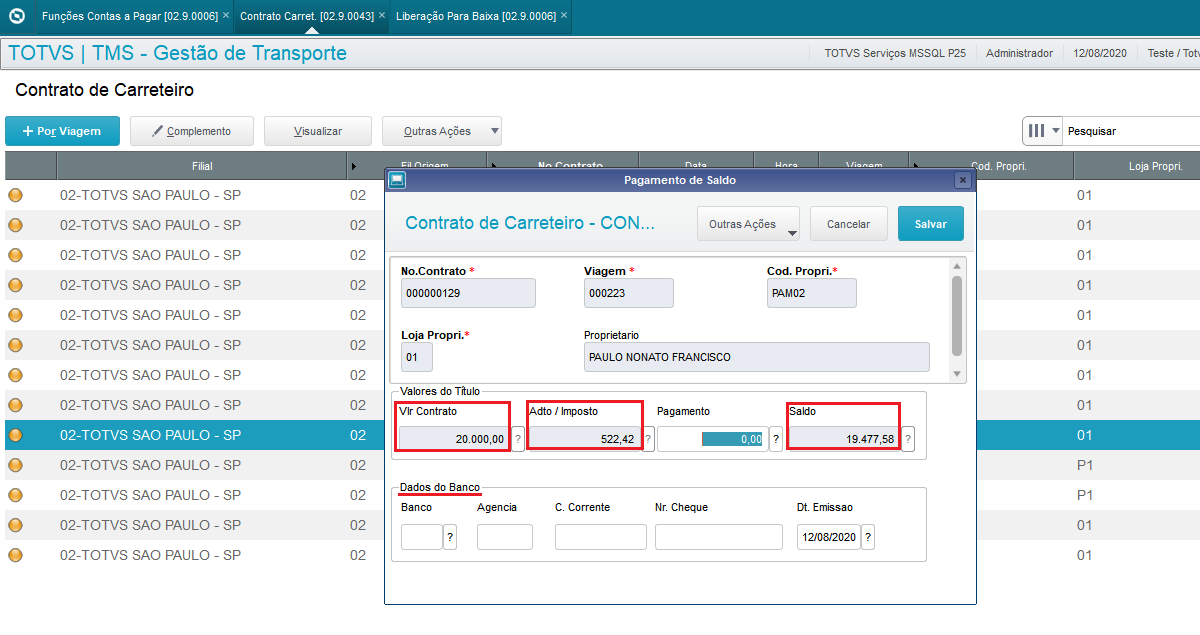Close the Contrato Carret. tab

(x=380, y=16)
